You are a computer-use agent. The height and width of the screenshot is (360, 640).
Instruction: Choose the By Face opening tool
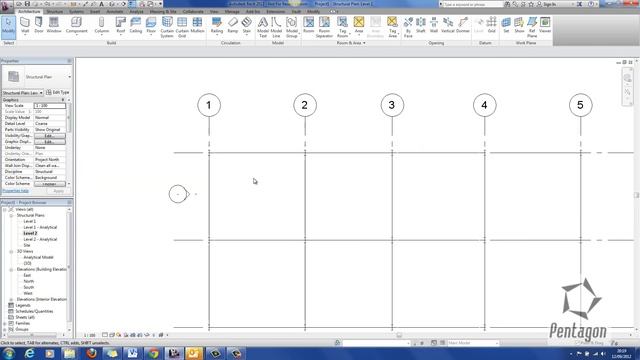coord(408,27)
